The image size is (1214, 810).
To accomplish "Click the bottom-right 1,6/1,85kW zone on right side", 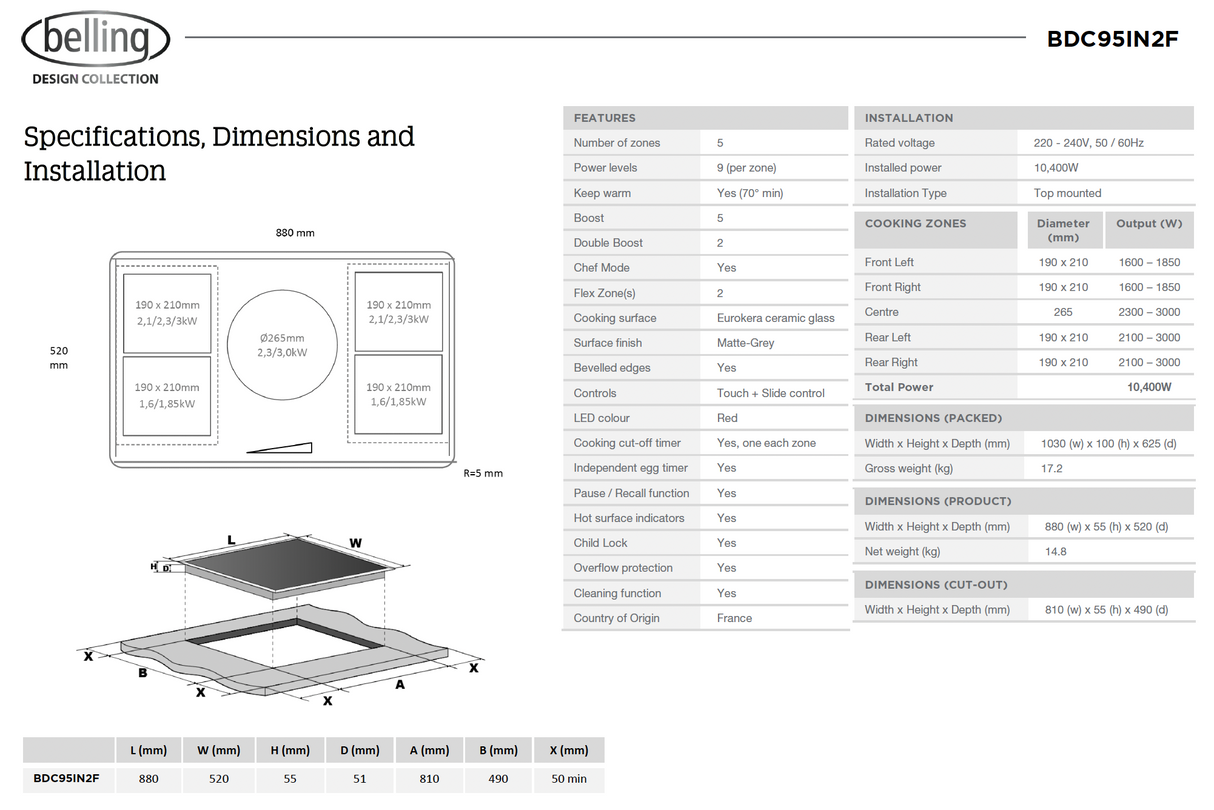I will (398, 394).
